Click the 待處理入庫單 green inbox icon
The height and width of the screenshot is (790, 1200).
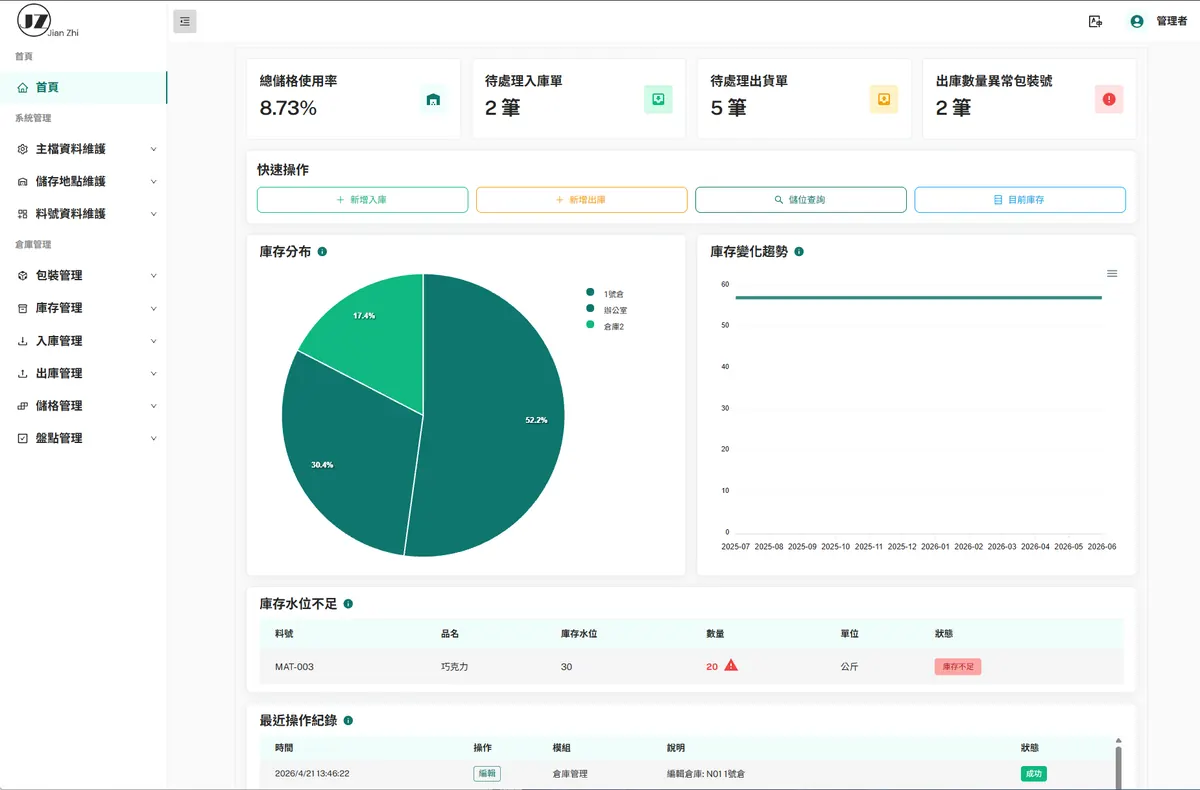pos(658,99)
